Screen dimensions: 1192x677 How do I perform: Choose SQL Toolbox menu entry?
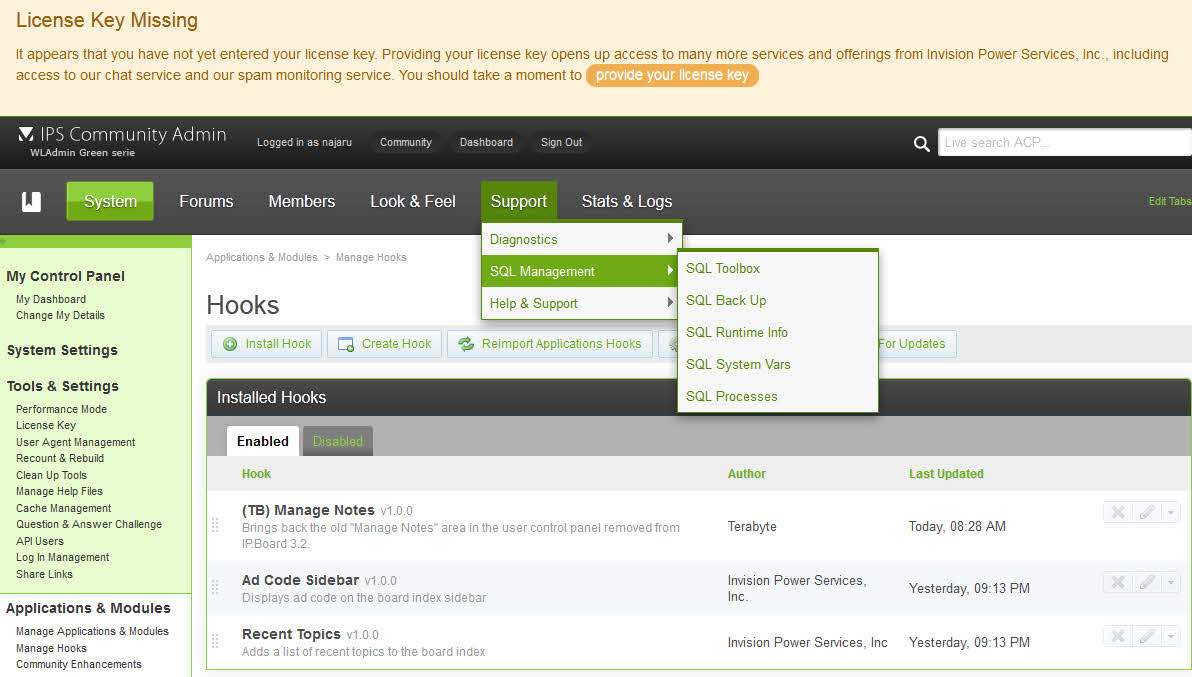pyautogui.click(x=723, y=268)
